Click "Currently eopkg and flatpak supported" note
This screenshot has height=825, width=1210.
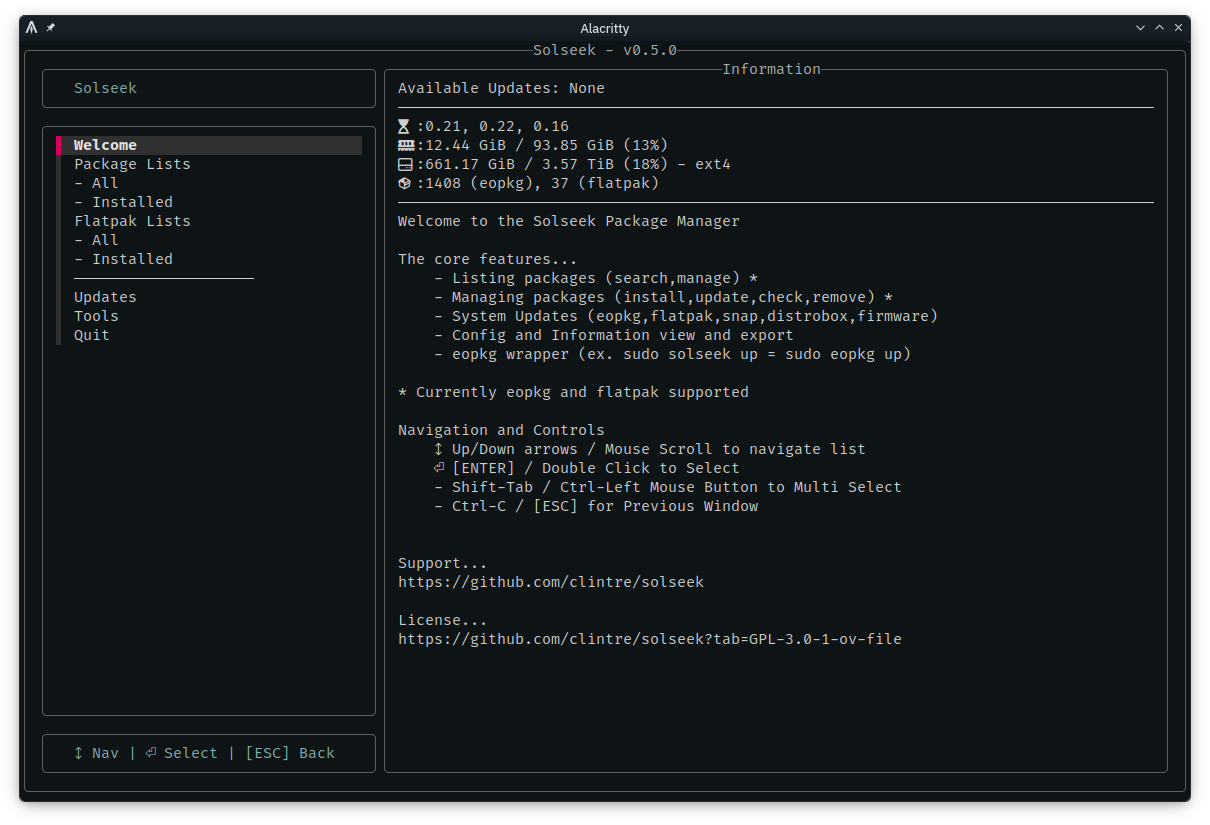(x=573, y=392)
